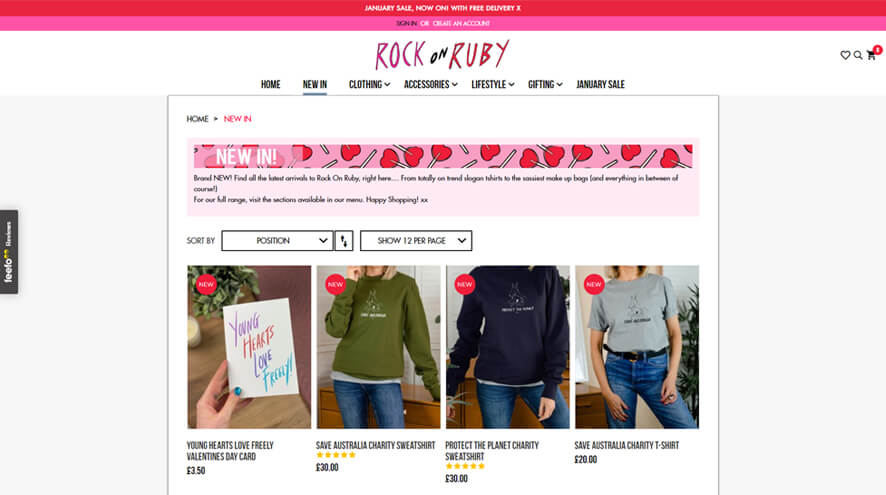Image resolution: width=886 pixels, height=495 pixels.
Task: Open the shopping cart icon
Action: click(x=871, y=55)
